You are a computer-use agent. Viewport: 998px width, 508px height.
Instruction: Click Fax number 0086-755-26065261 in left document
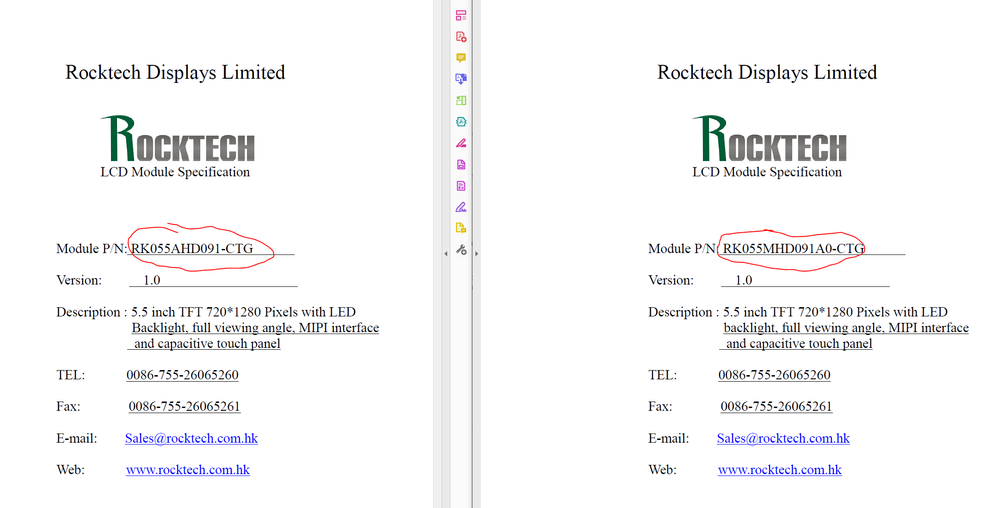click(x=184, y=406)
